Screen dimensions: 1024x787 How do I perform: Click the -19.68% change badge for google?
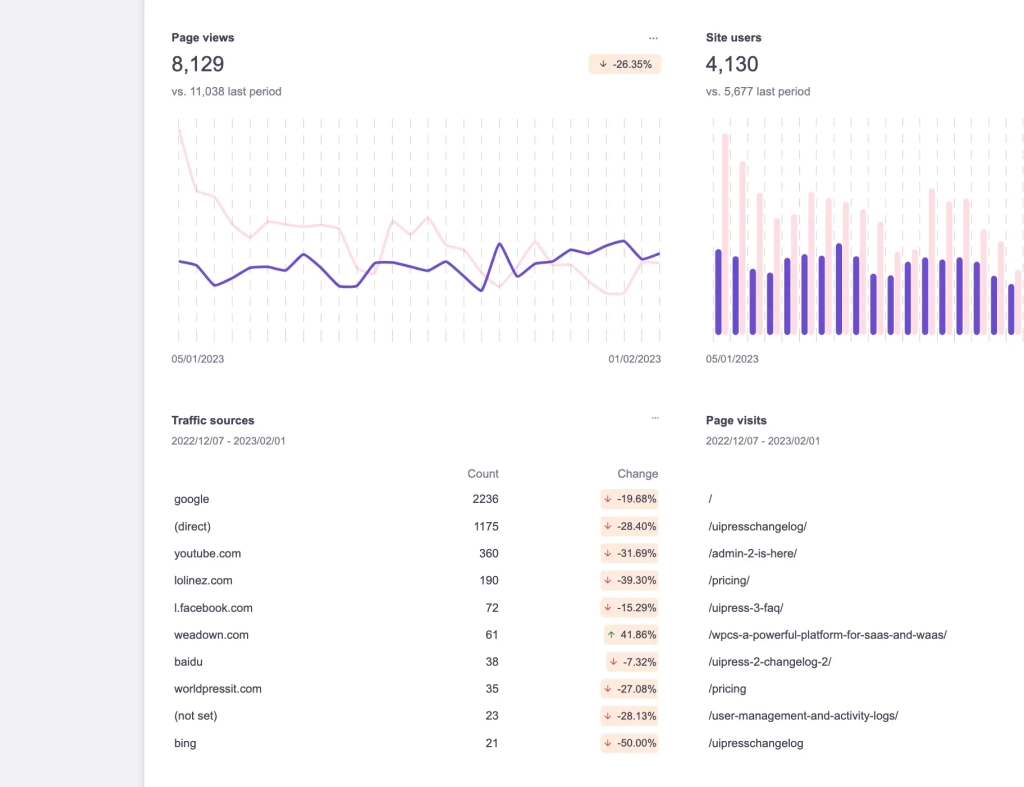tap(630, 499)
